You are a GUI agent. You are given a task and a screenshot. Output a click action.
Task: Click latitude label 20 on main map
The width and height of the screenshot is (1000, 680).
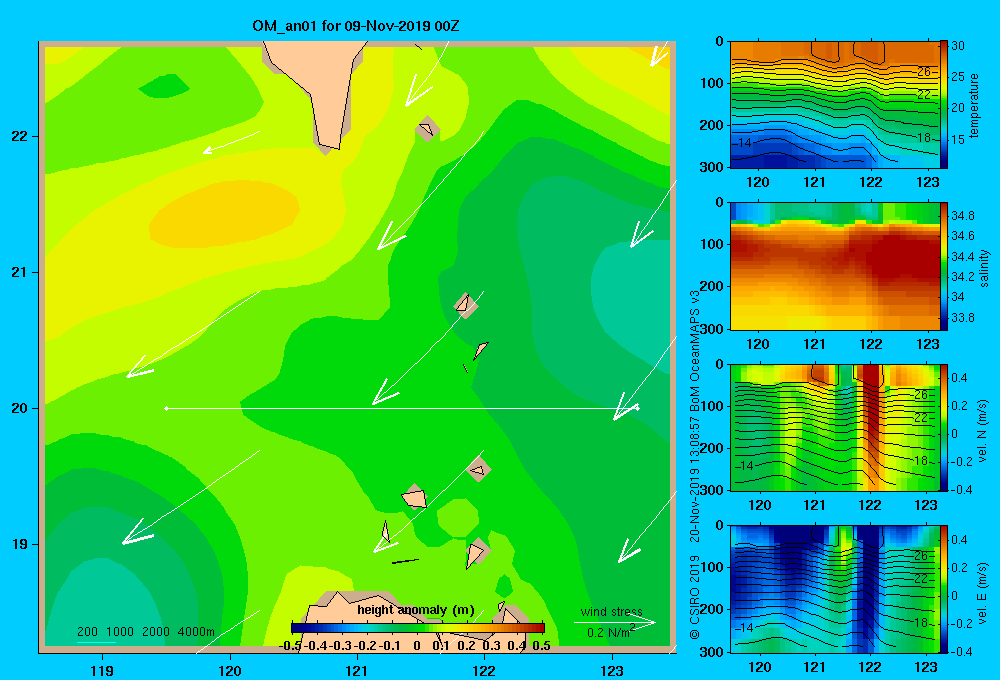tap(19, 408)
